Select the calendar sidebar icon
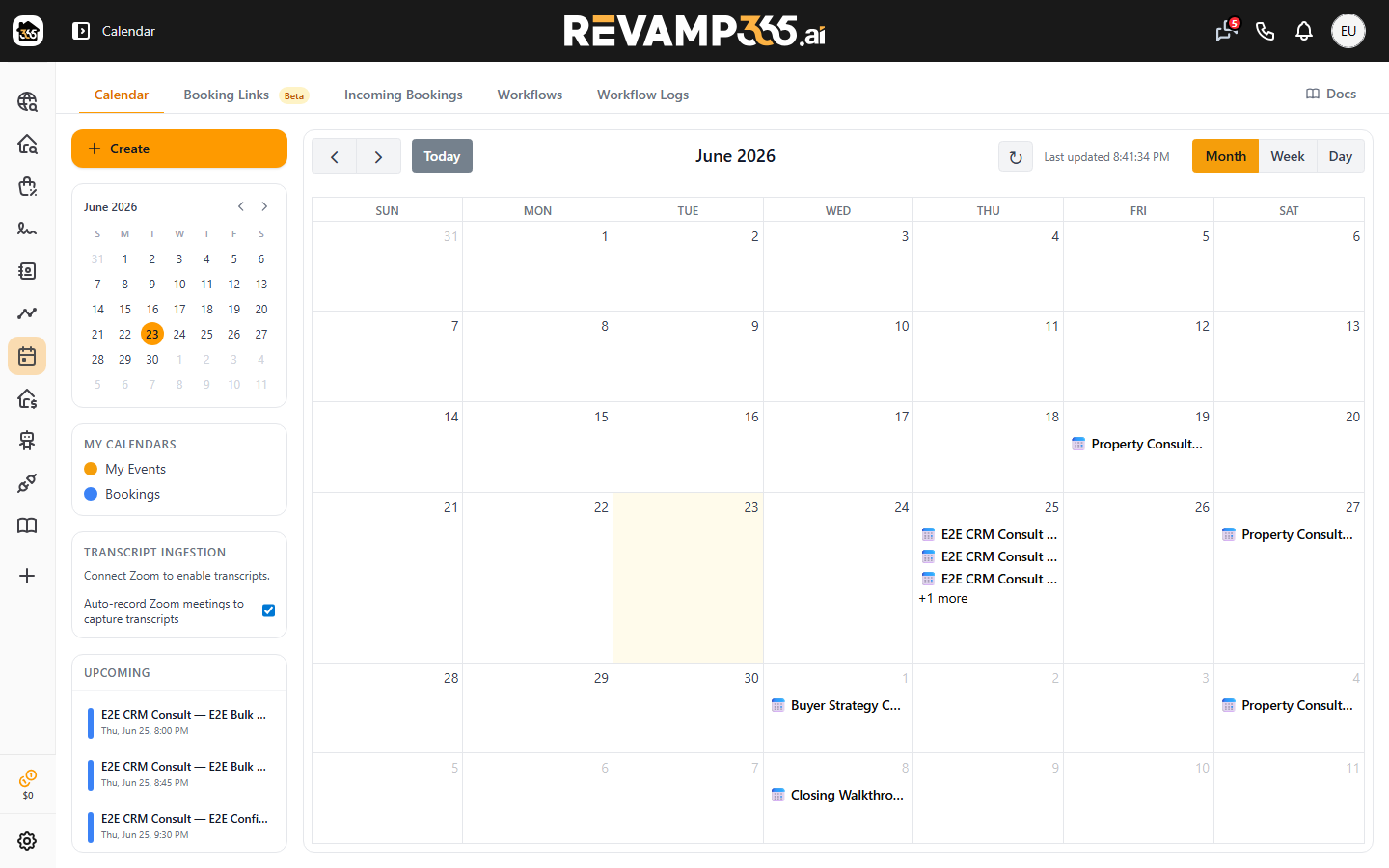The height and width of the screenshot is (868, 1389). [x=27, y=356]
